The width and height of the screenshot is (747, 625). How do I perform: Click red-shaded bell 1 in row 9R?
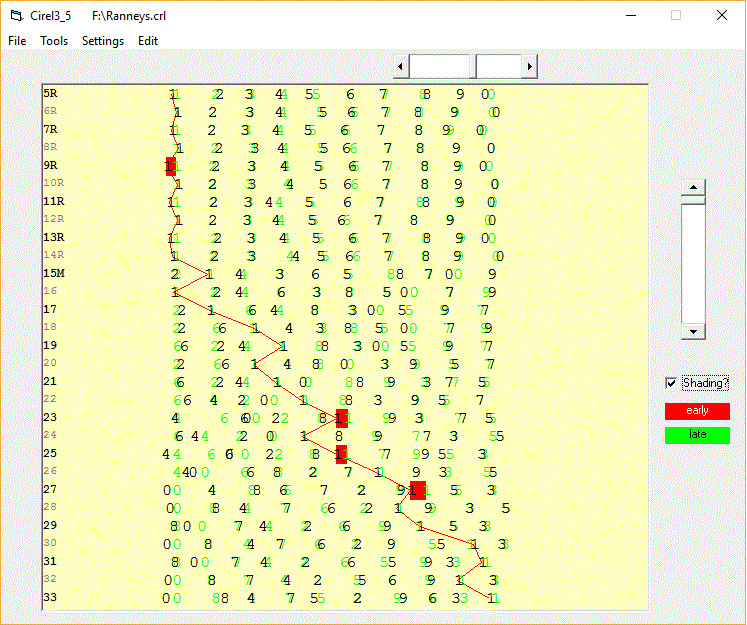pyautogui.click(x=171, y=166)
